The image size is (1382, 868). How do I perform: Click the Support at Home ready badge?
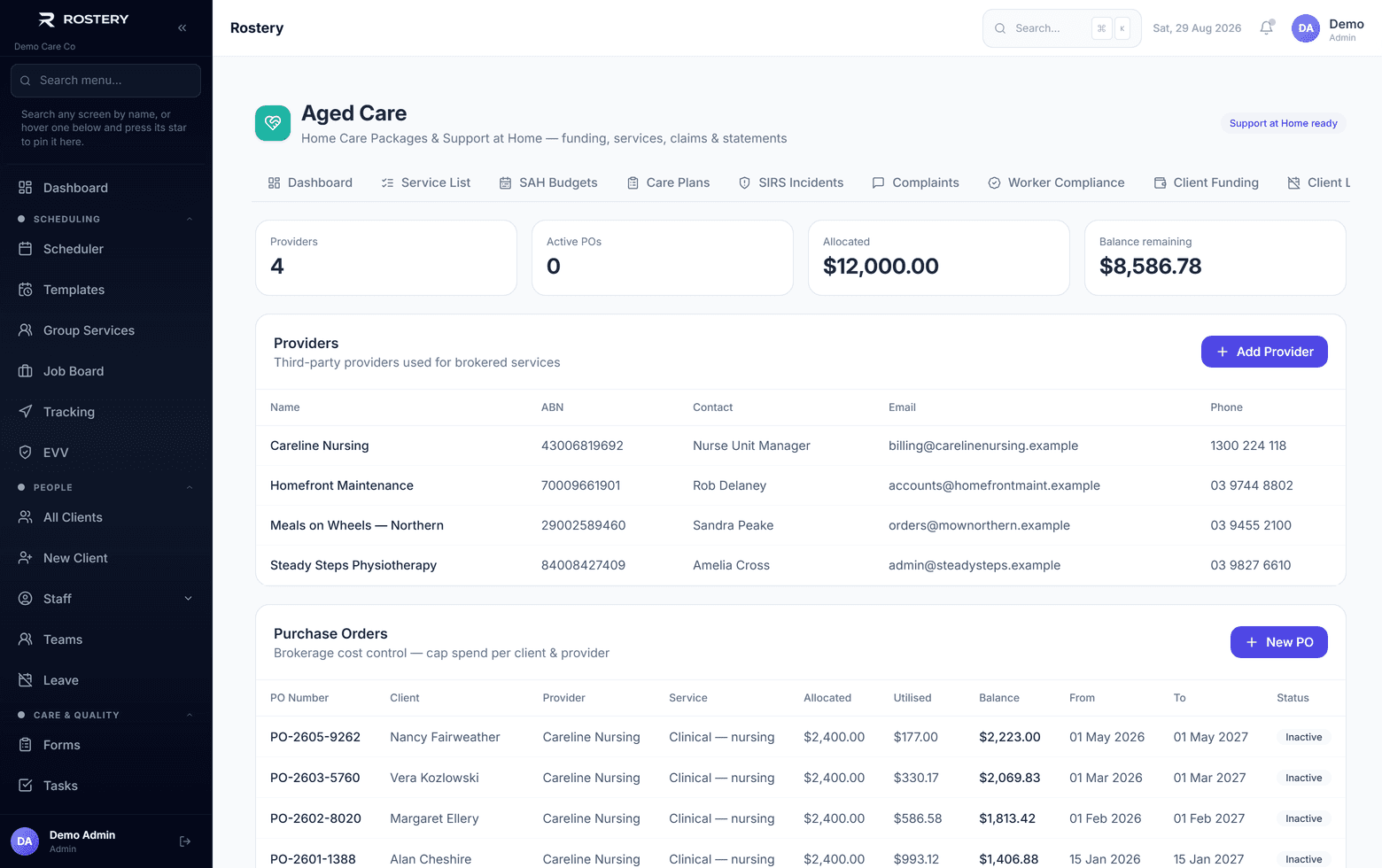tap(1283, 123)
